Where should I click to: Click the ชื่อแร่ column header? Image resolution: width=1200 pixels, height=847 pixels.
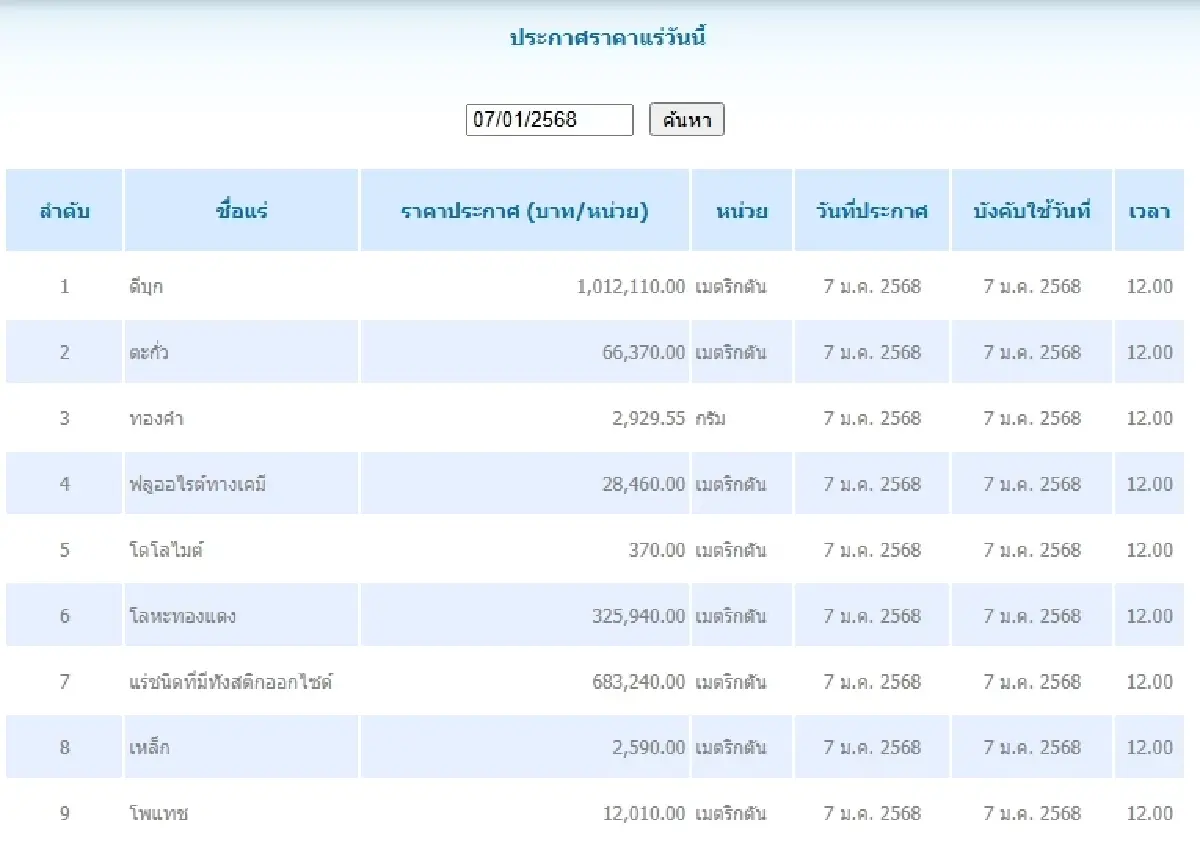coord(241,211)
